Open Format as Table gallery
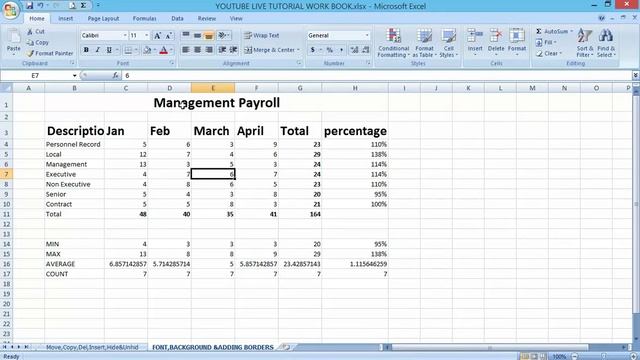Image resolution: width=640 pixels, height=360 pixels. pos(424,43)
